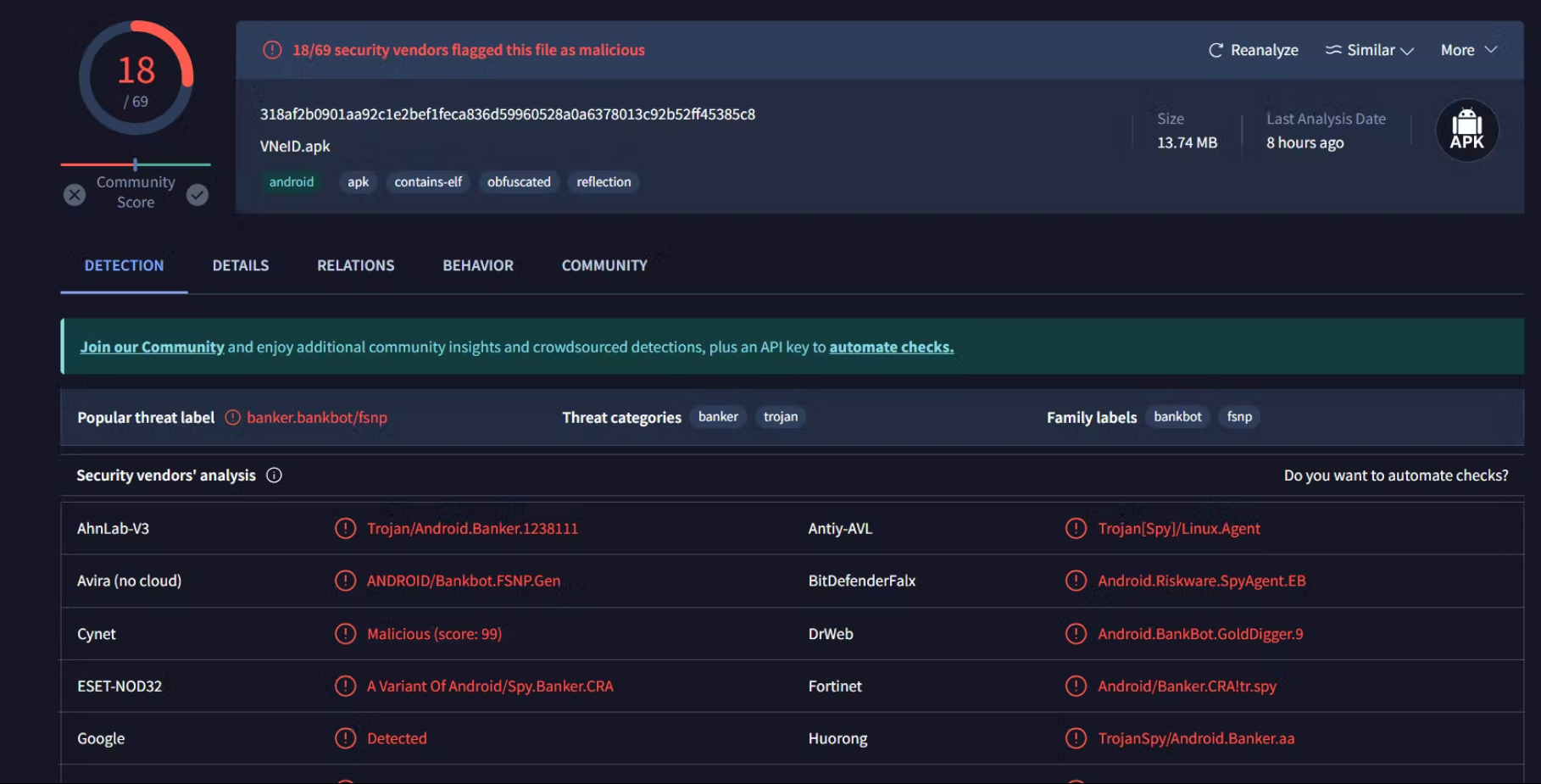Viewport: 1541px width, 784px height.
Task: Click the 18/69 detection score gauge
Action: (136, 78)
